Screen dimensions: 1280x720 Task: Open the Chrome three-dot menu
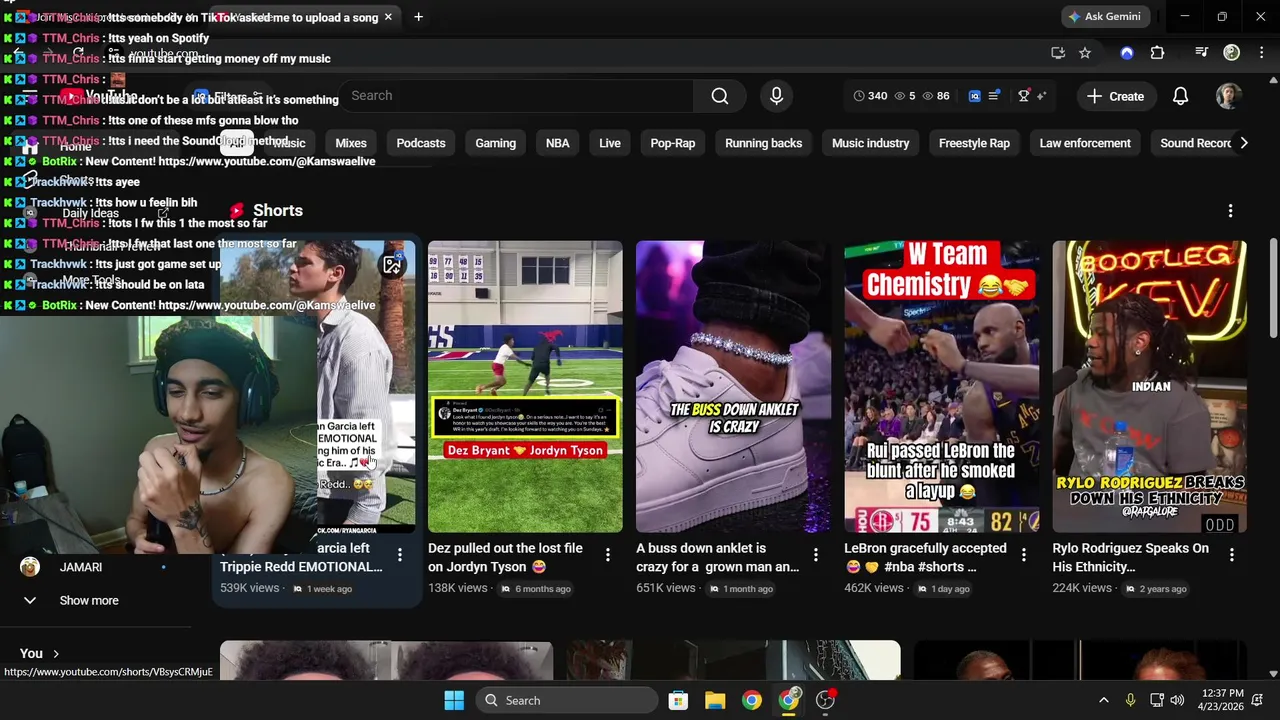pos(1260,53)
